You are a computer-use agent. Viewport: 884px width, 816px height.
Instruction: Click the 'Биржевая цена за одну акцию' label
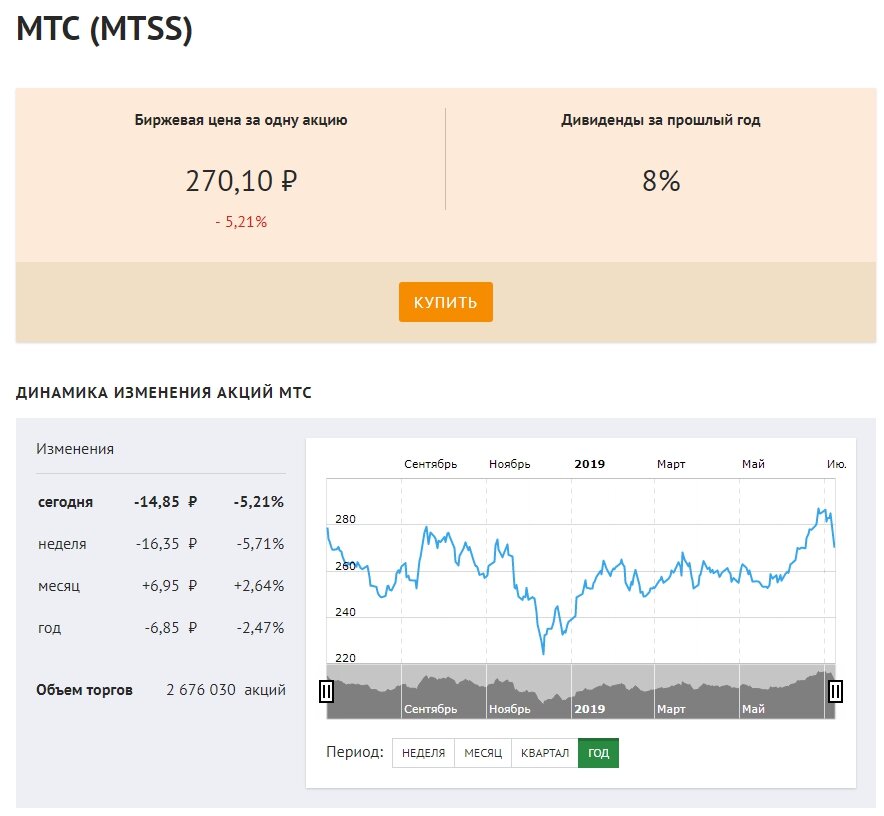pos(241,120)
